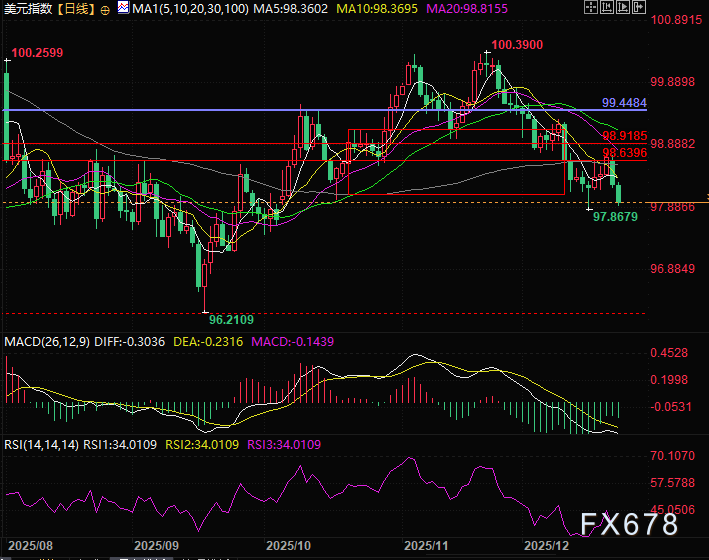Click the 2025/12 date on time axis
The image size is (709, 560).
click(x=547, y=547)
